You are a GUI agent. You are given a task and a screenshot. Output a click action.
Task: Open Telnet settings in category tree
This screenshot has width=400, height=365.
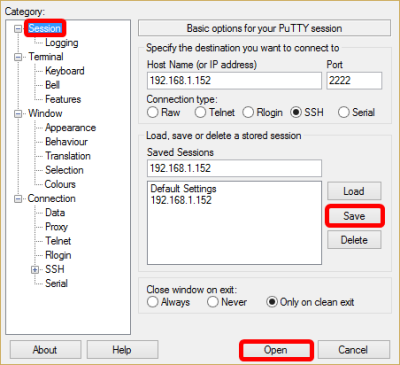tap(58, 241)
